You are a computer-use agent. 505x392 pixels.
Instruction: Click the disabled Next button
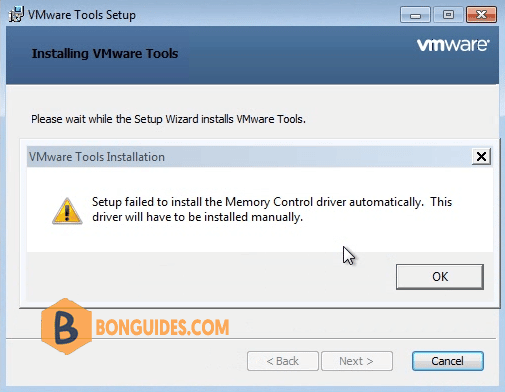pyautogui.click(x=357, y=361)
